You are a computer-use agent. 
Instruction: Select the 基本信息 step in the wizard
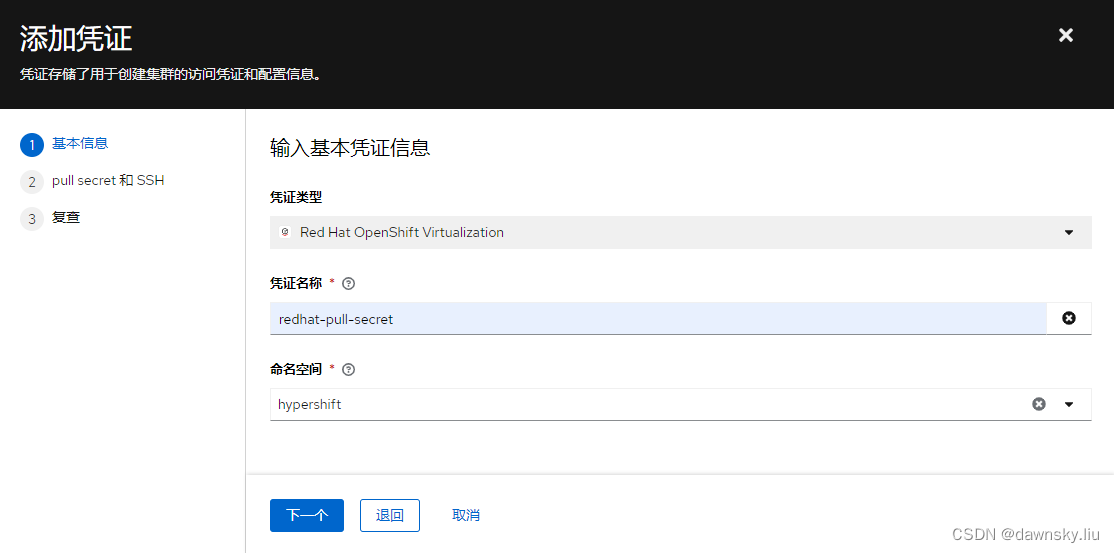pyautogui.click(x=80, y=144)
